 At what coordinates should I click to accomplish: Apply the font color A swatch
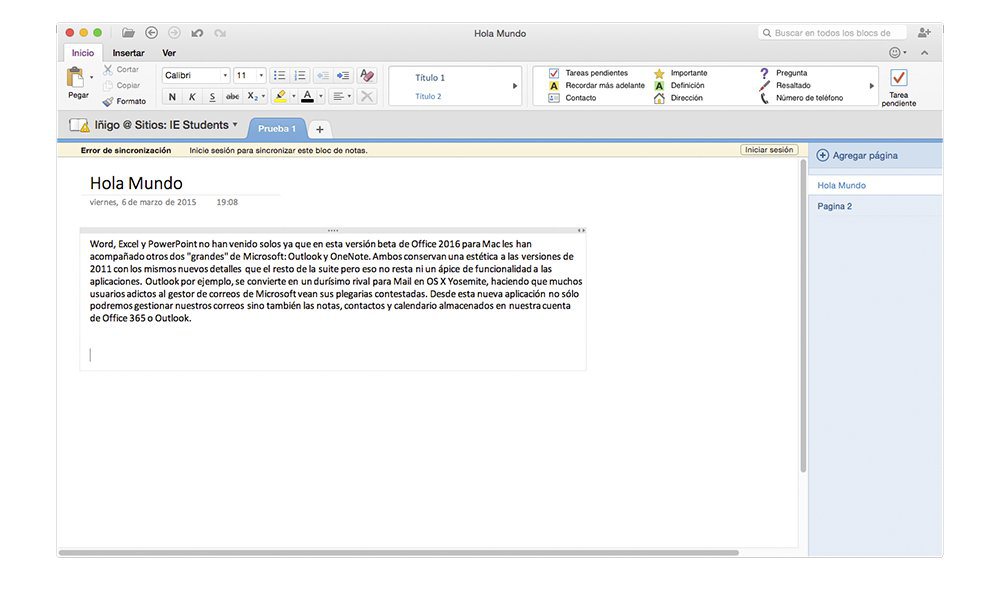[307, 96]
